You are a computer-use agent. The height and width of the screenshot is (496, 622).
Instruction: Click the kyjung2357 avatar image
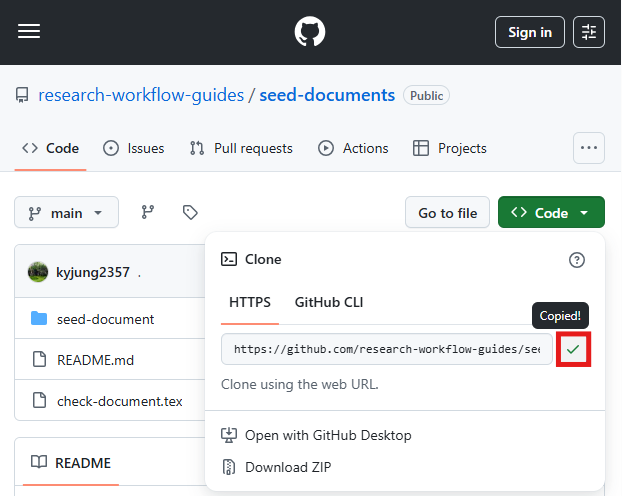coord(38,272)
